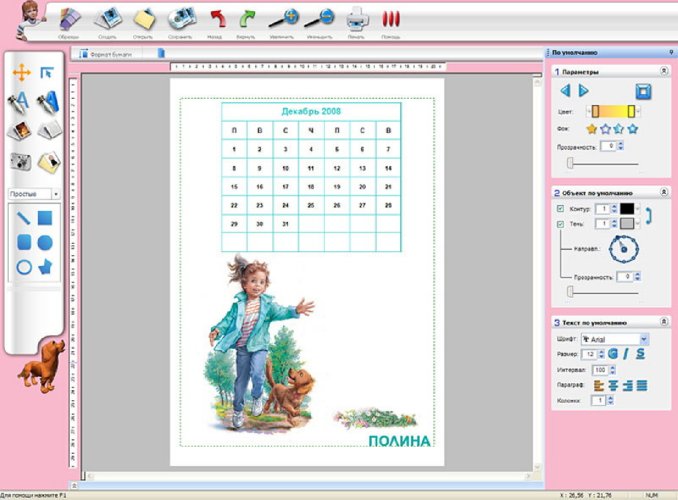Viewport: 678px width, 500px height.
Task: Click the Печать (Print) toolbar icon
Action: 357,18
